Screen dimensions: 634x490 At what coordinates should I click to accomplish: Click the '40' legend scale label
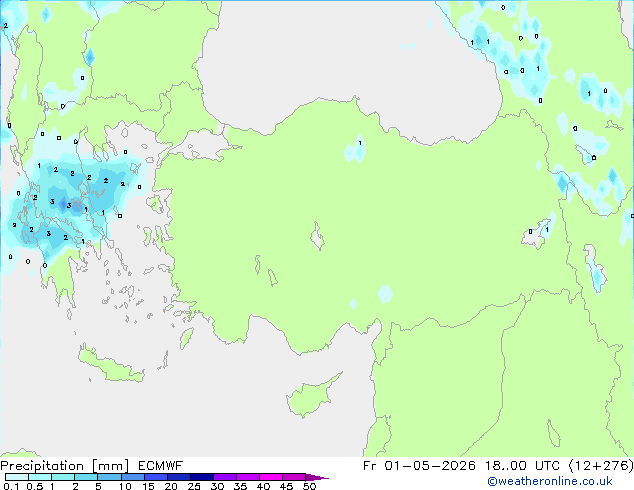[x=263, y=486]
